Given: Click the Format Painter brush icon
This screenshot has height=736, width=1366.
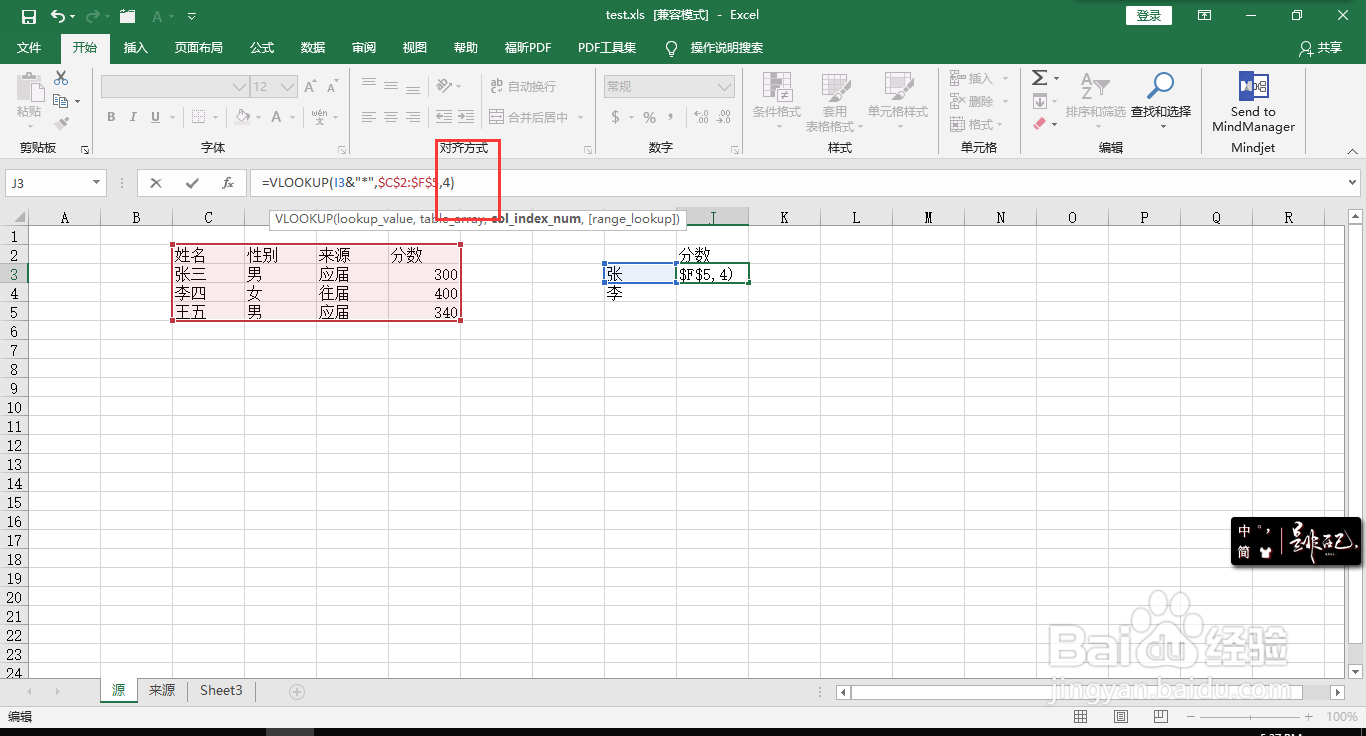Looking at the screenshot, I should click(x=61, y=124).
